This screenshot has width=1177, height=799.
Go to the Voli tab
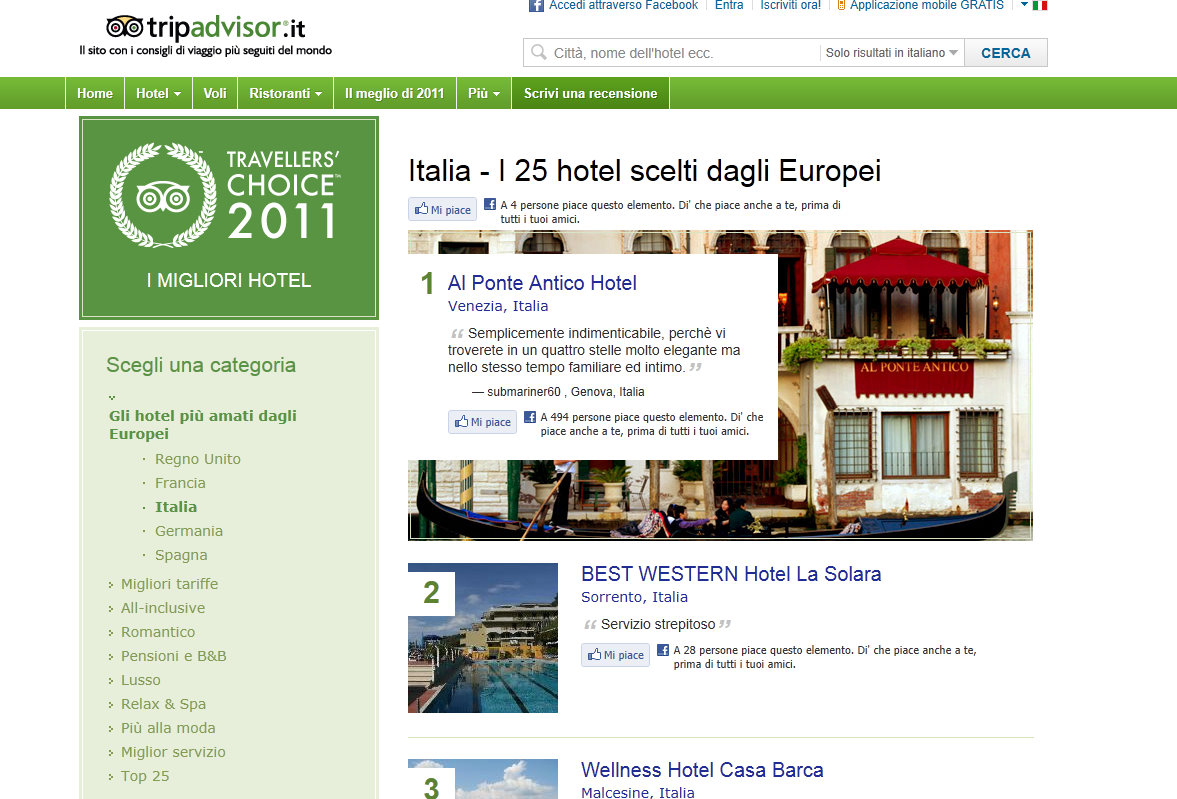click(x=215, y=93)
